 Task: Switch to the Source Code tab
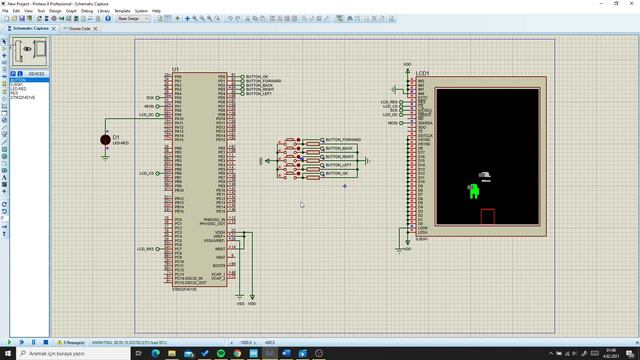[x=80, y=29]
